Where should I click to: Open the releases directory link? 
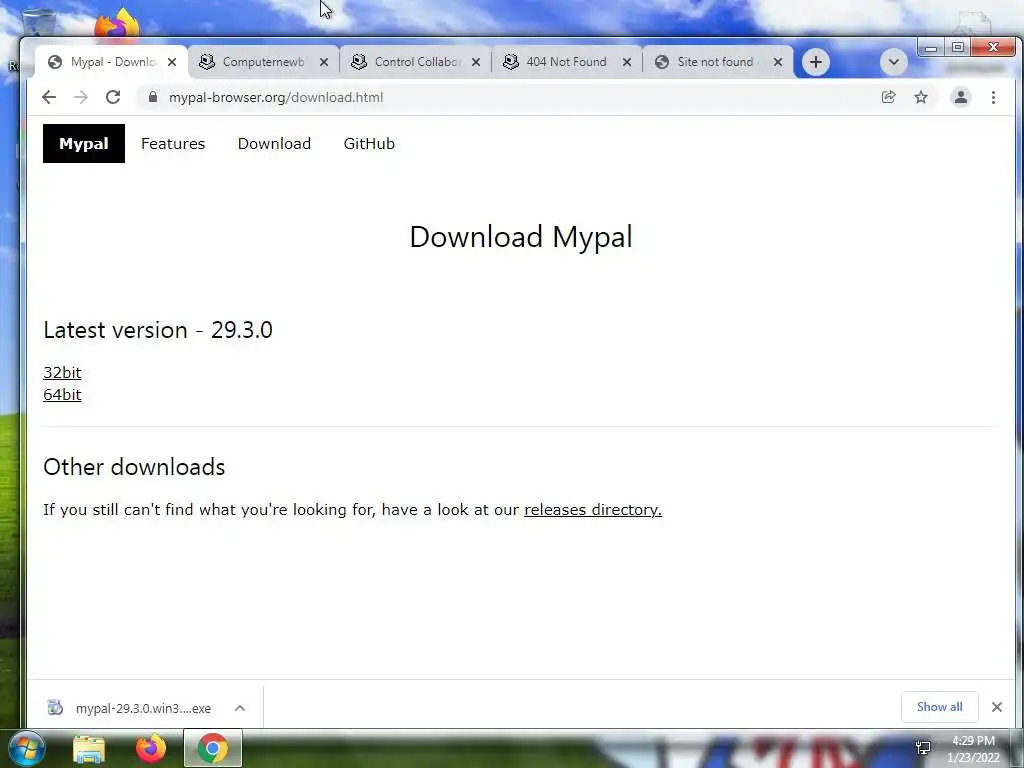pos(593,509)
